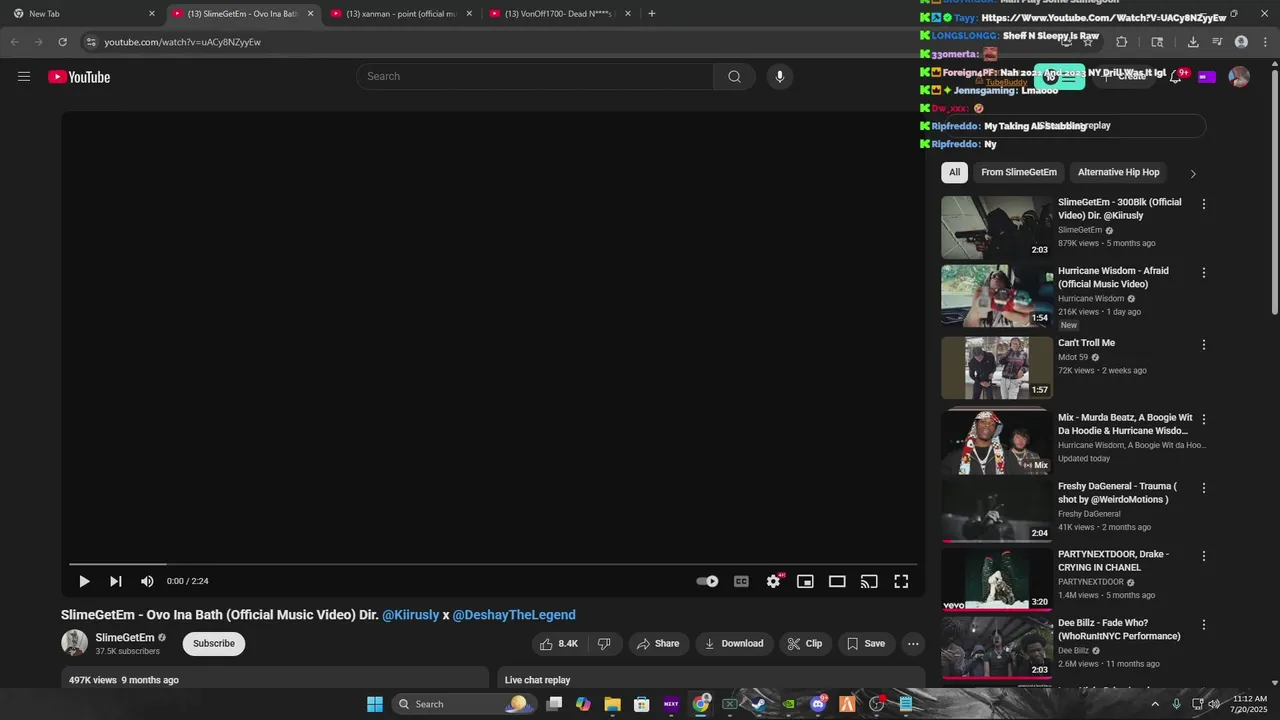1280x720 pixels.
Task: Go to YouTube home via logo
Action: [x=79, y=77]
